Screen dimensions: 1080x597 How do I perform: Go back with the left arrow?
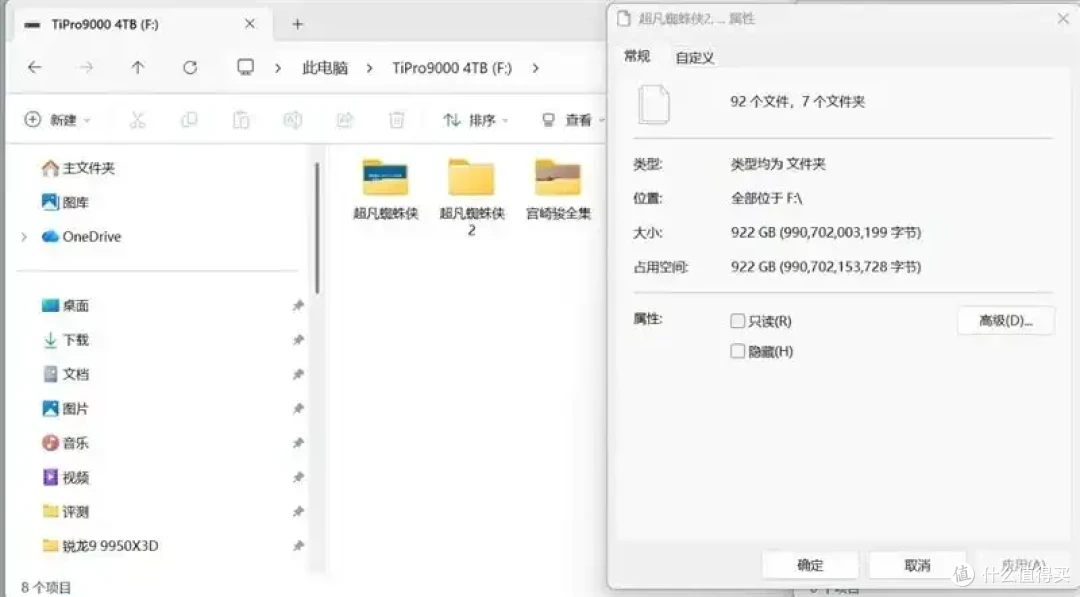coord(34,67)
